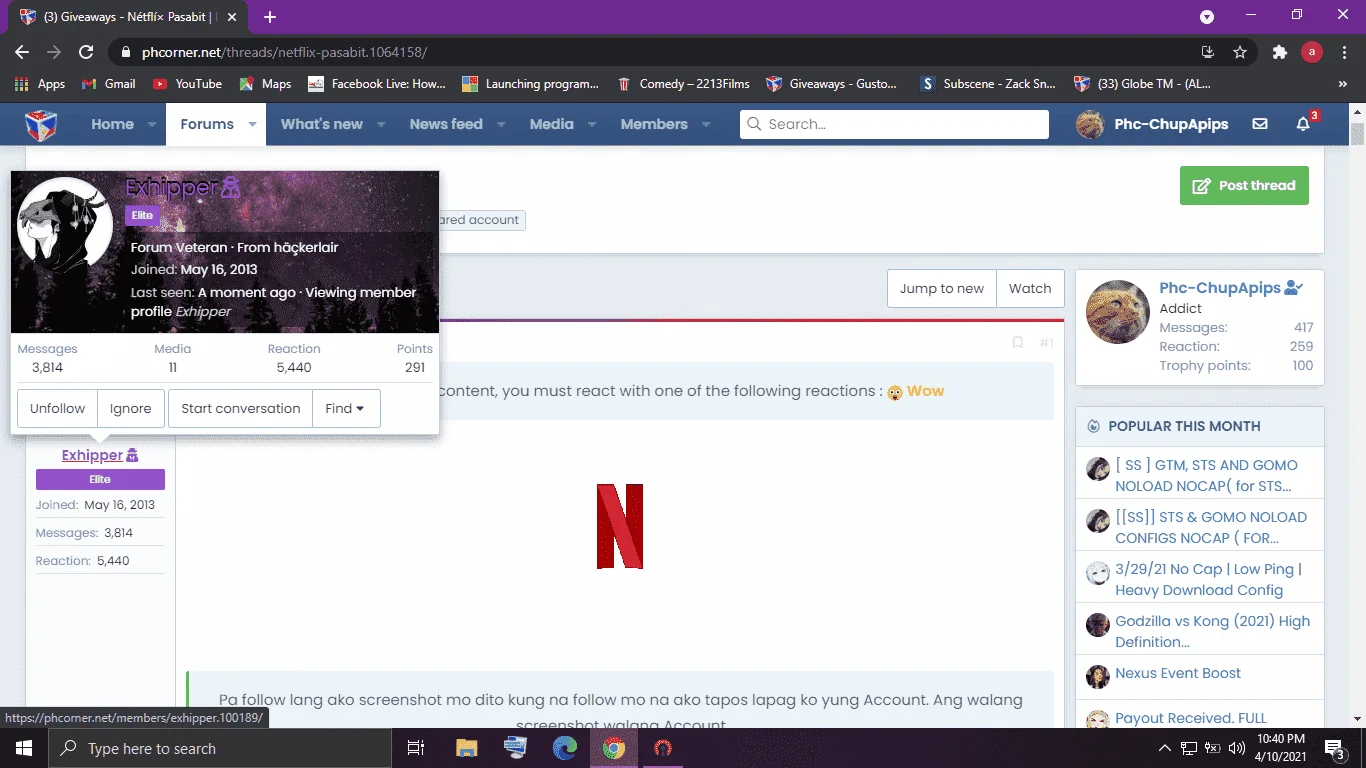Open a new browser tab with plus icon
Screen dimensions: 1366x768
click(270, 17)
